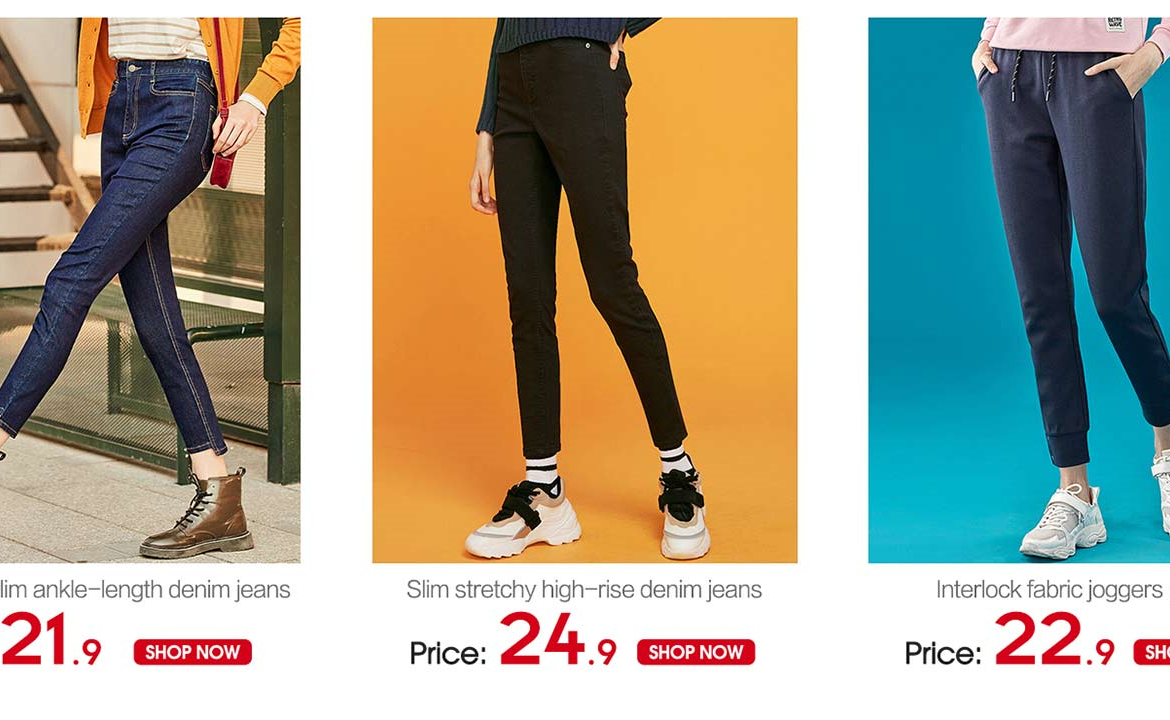This screenshot has height=720, width=1170.
Task: Open the navy joggers photo on teal background
Action: [1019, 289]
